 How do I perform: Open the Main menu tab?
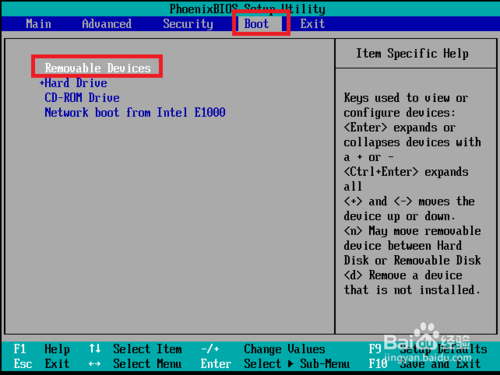pos(39,24)
